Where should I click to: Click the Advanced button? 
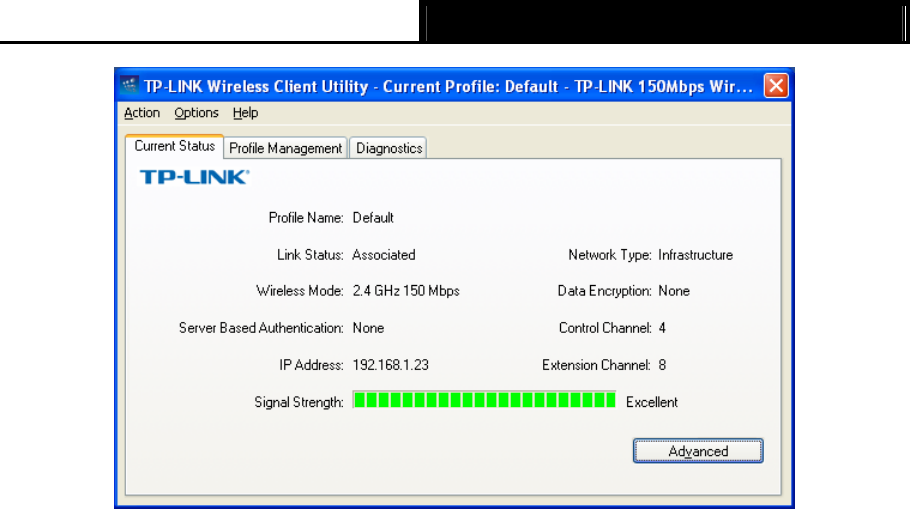[698, 451]
